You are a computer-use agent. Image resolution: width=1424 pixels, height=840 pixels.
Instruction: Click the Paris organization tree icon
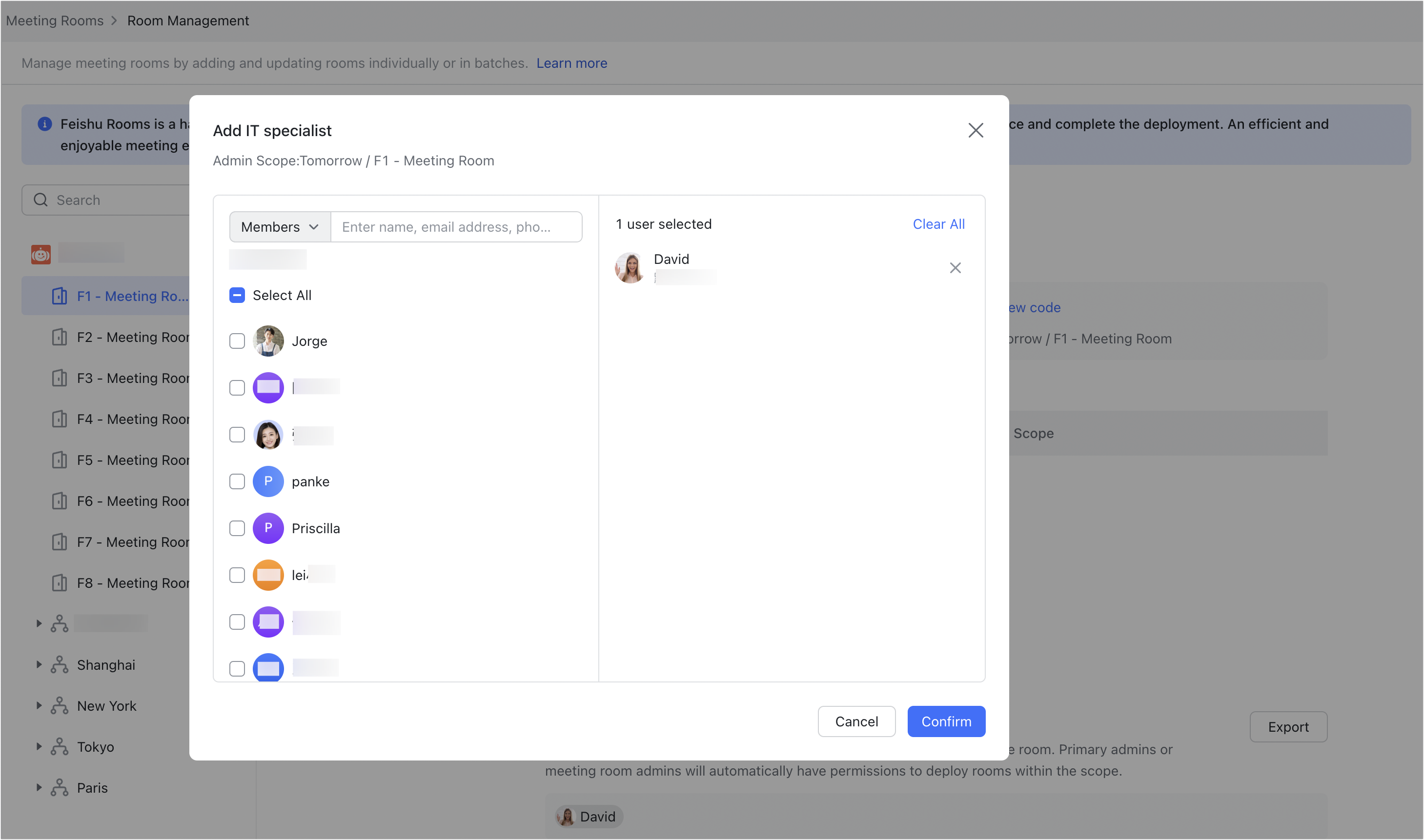click(x=59, y=787)
